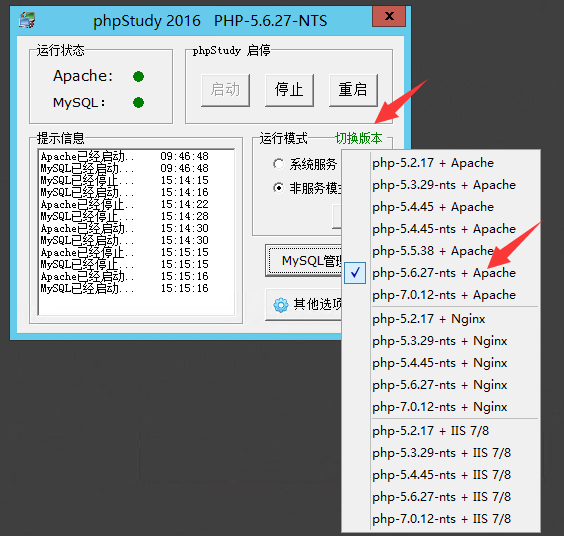Click log line Apache已经启动 09:46:48

pyautogui.click(x=124, y=156)
